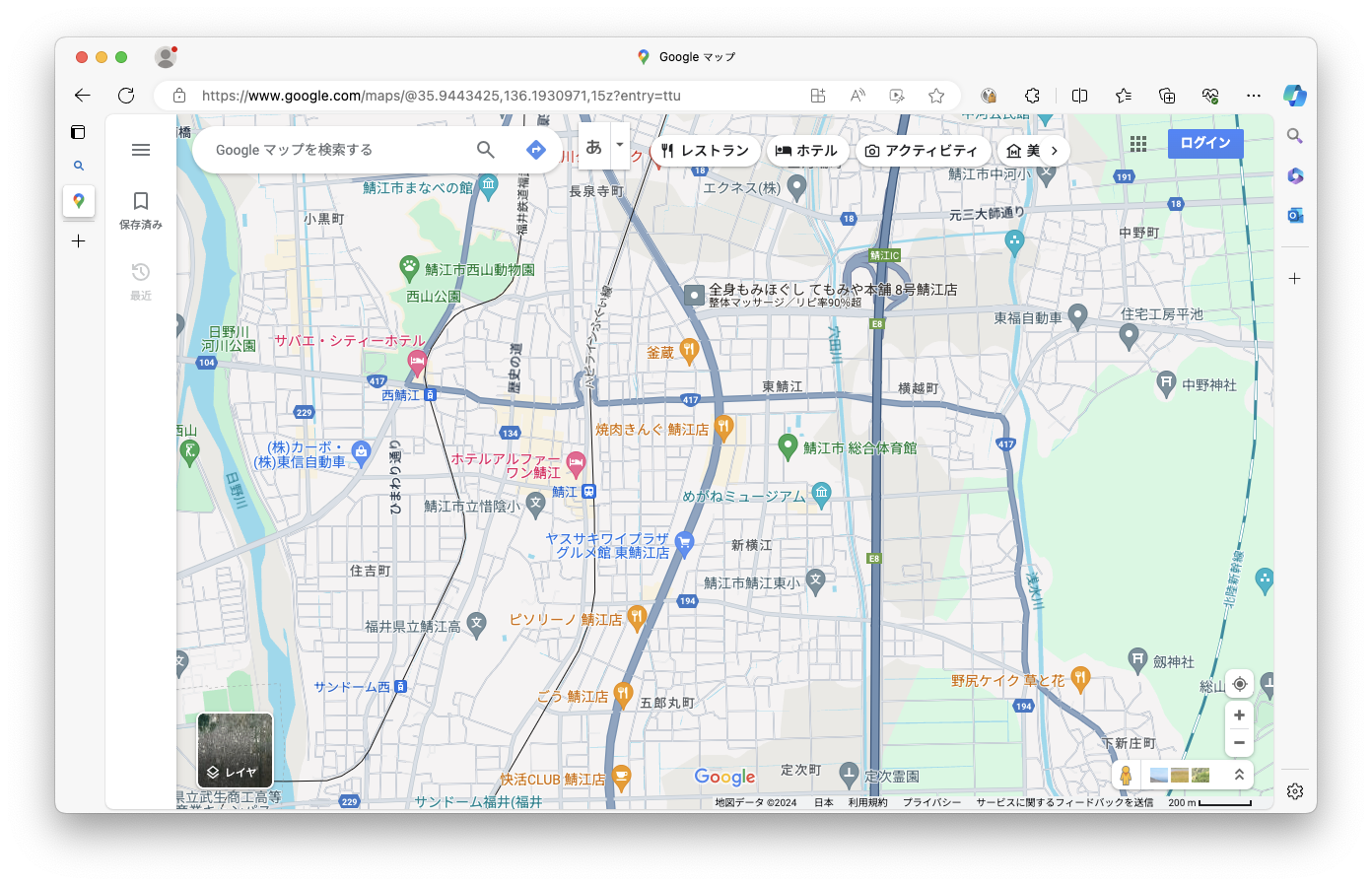Open the Edge Settings and more menu

click(x=1253, y=96)
